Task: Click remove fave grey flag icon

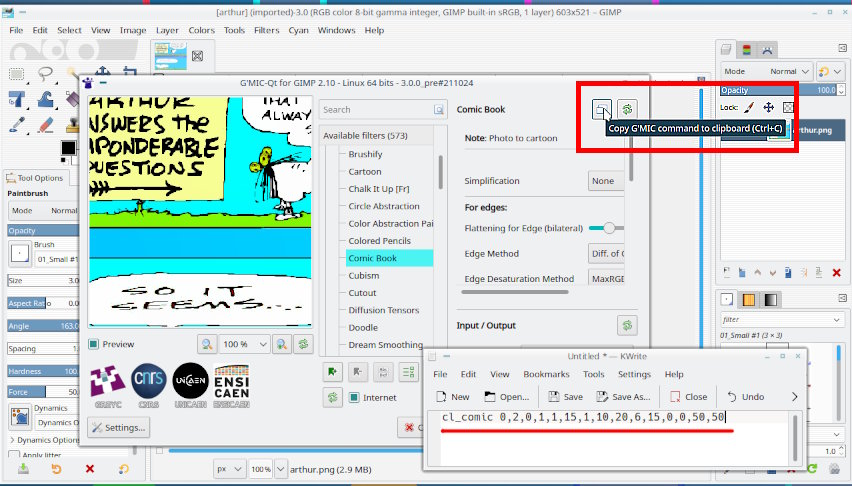Action: tap(358, 372)
